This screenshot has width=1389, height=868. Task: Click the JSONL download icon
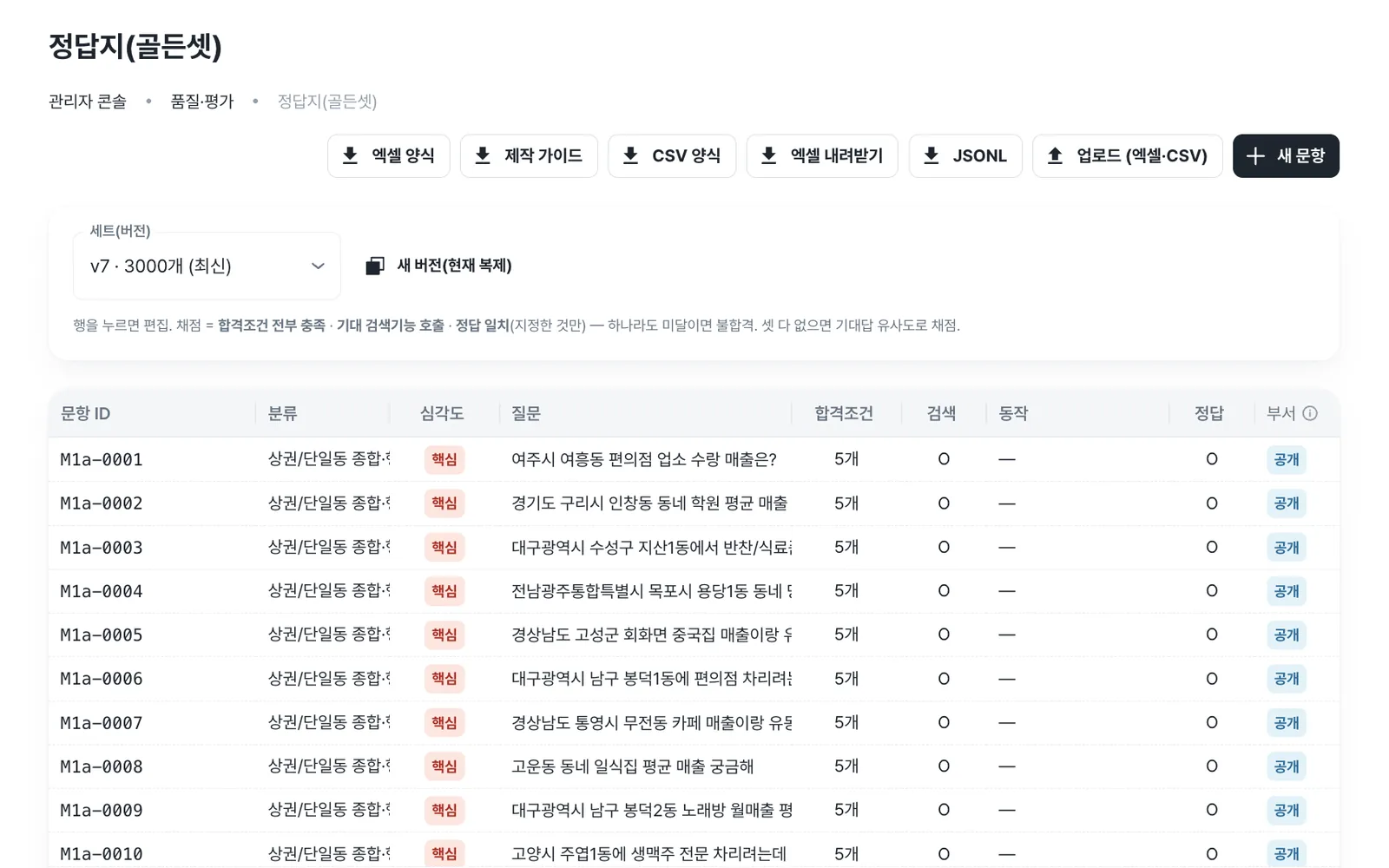click(x=931, y=155)
